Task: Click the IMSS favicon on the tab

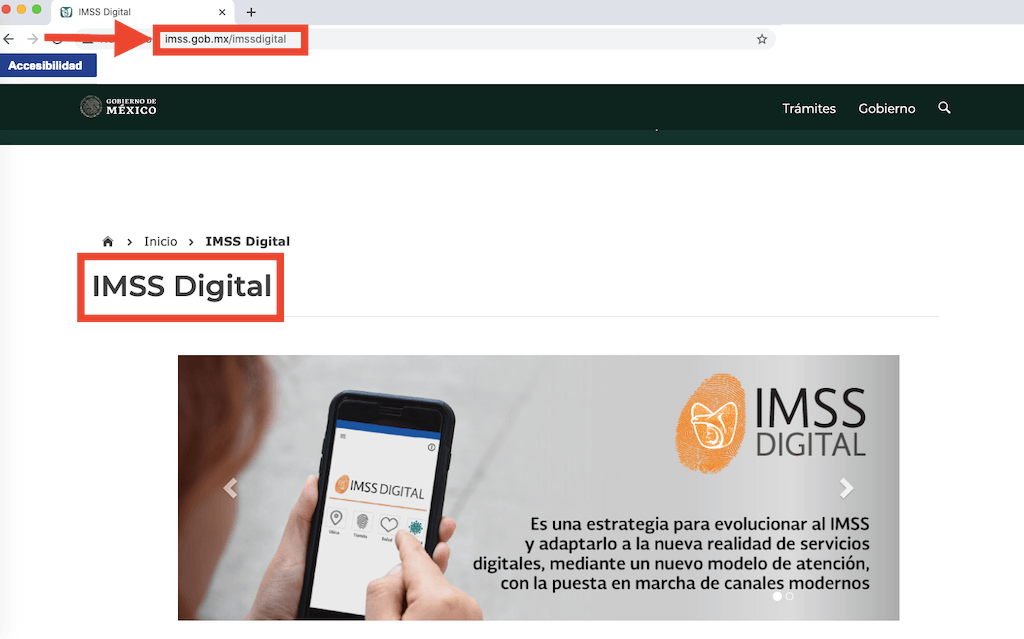Action: (66, 12)
